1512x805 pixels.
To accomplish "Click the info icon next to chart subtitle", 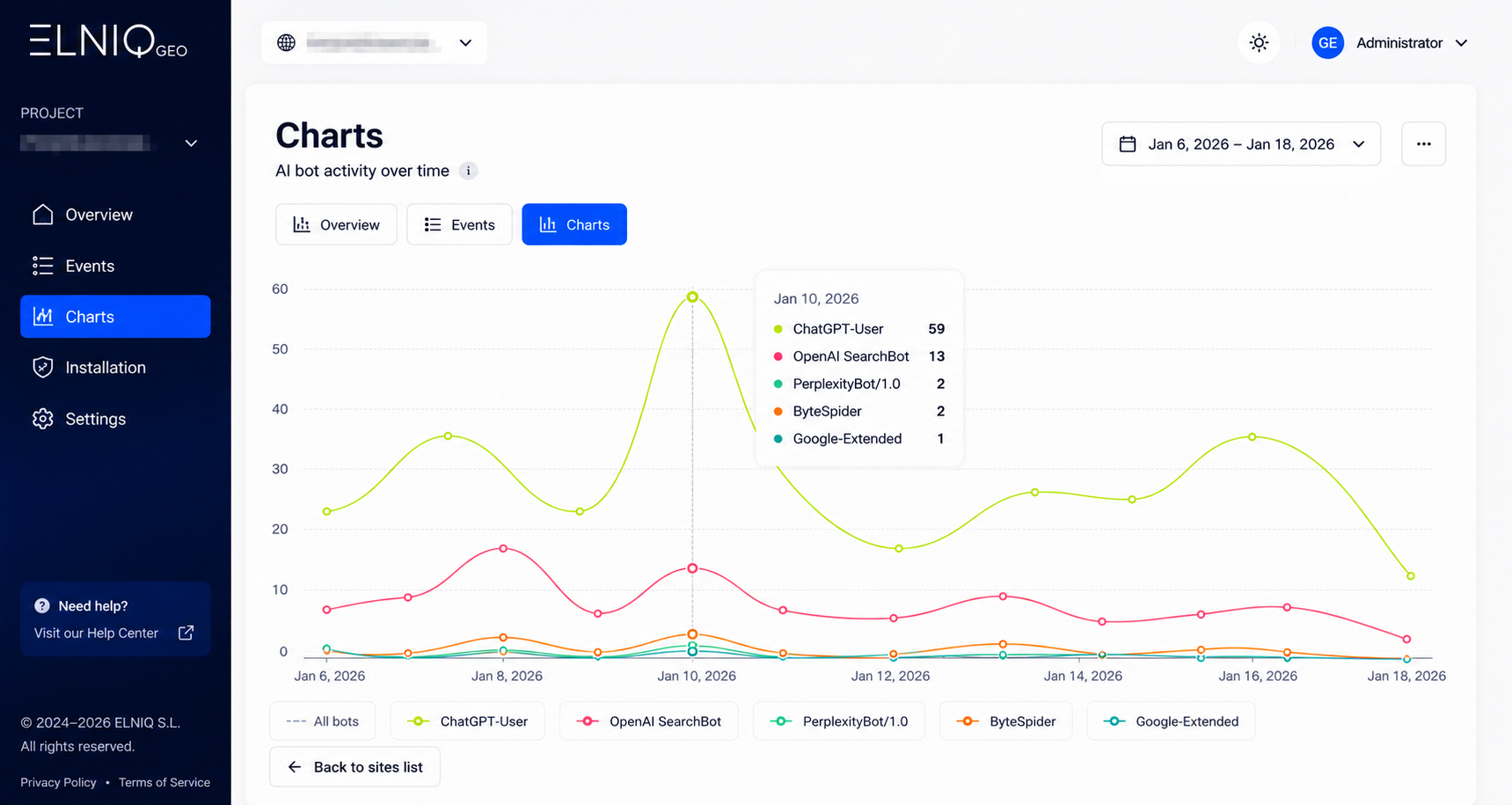I will (x=468, y=171).
